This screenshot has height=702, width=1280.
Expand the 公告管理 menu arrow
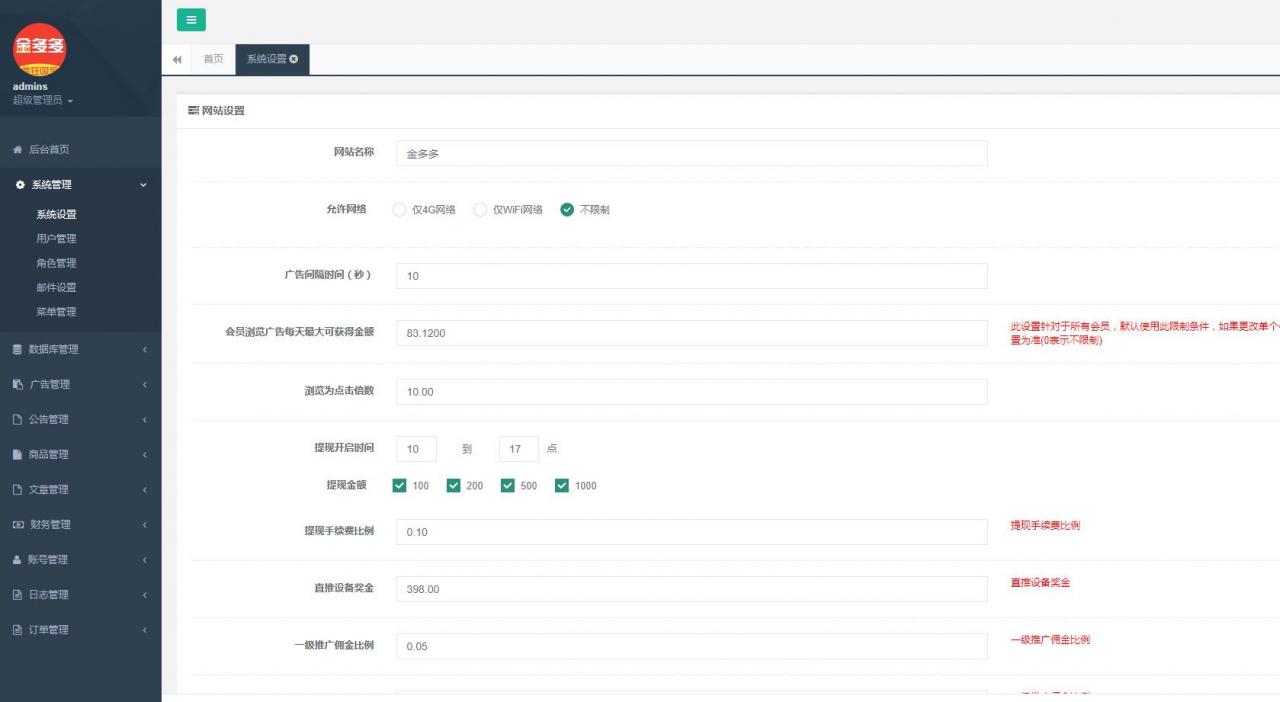tap(145, 420)
